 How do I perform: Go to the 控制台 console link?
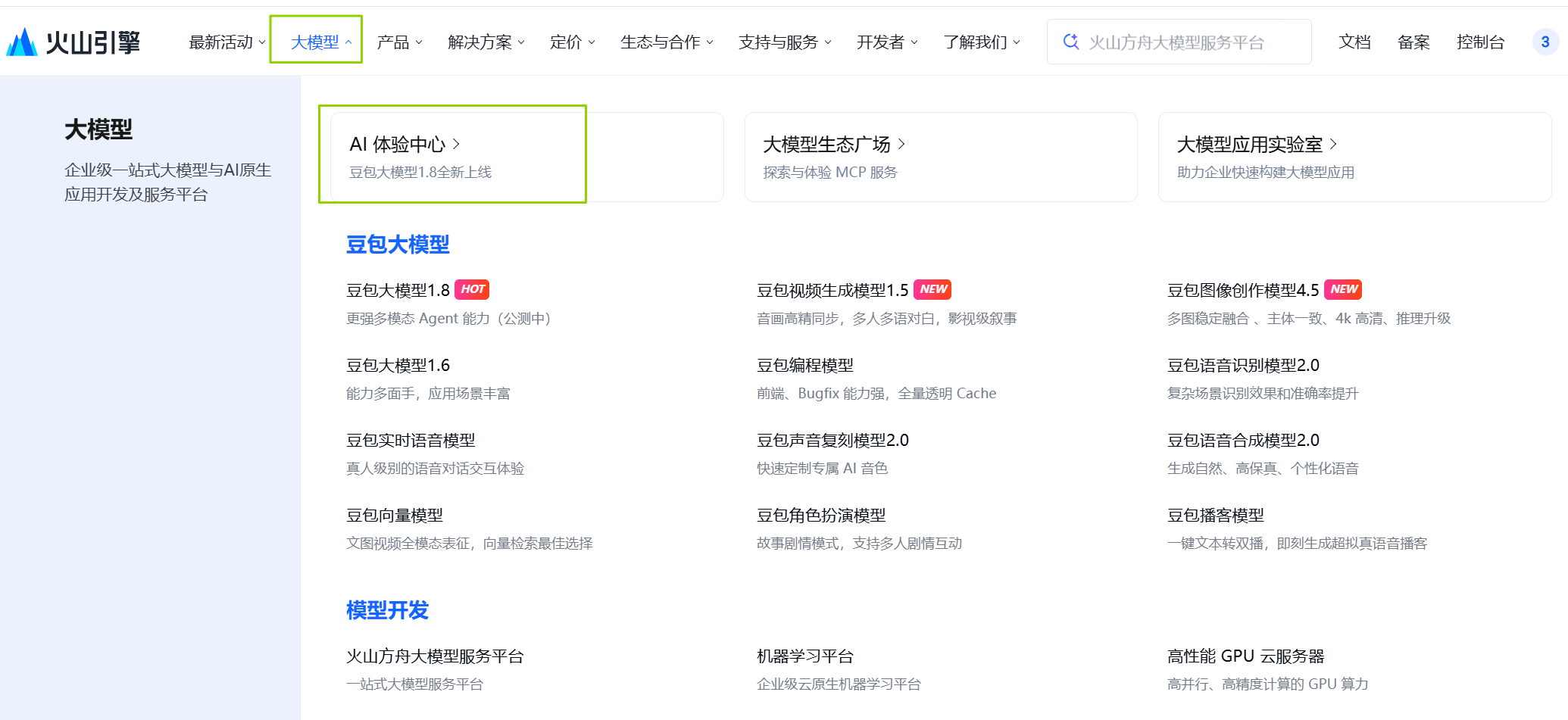[x=1480, y=42]
